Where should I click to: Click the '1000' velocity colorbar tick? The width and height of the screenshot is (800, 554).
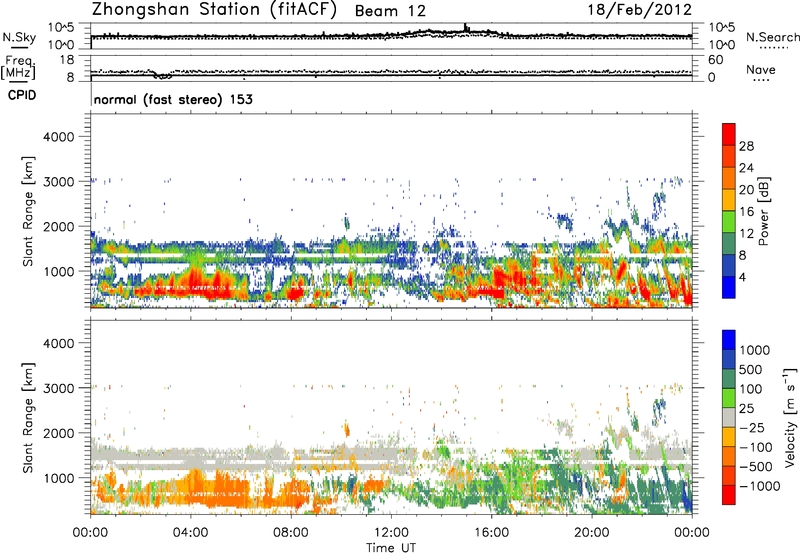click(x=754, y=350)
